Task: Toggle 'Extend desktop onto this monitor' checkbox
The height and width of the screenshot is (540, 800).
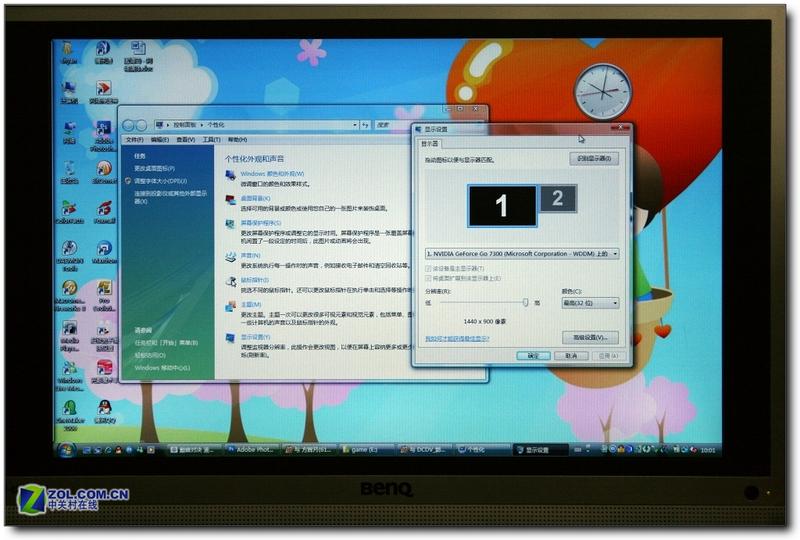Action: [x=428, y=279]
